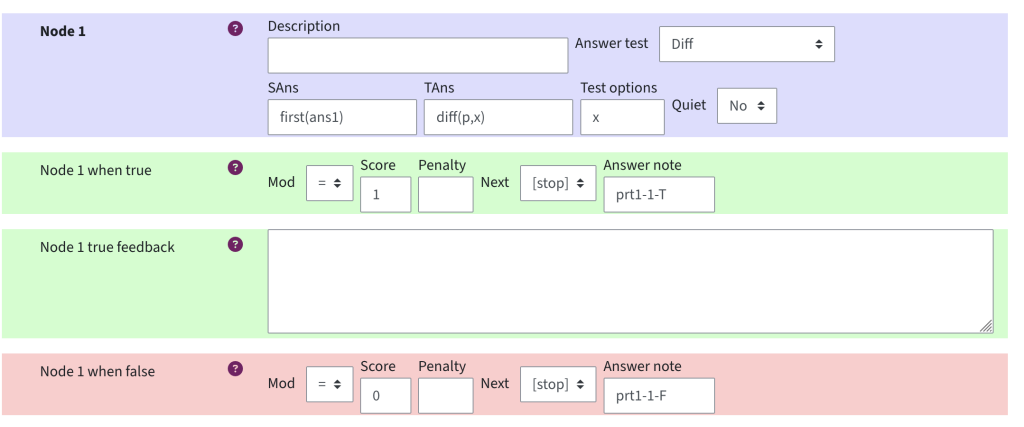Screen dimensions: 1024x427
Task: Click the Quiet label
Action: (x=689, y=105)
